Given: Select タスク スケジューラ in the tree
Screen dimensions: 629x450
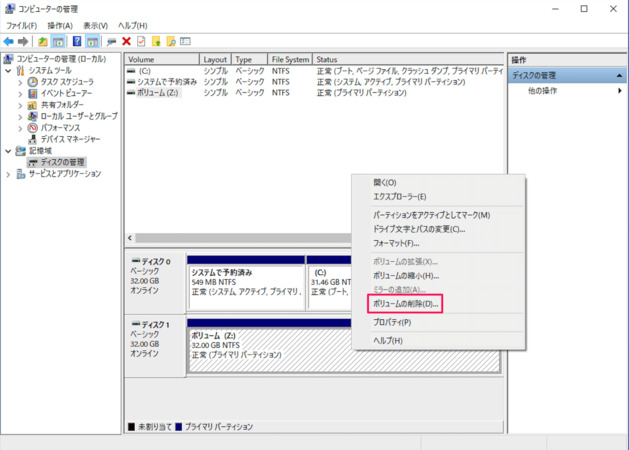Looking at the screenshot, I should pyautogui.click(x=67, y=82).
